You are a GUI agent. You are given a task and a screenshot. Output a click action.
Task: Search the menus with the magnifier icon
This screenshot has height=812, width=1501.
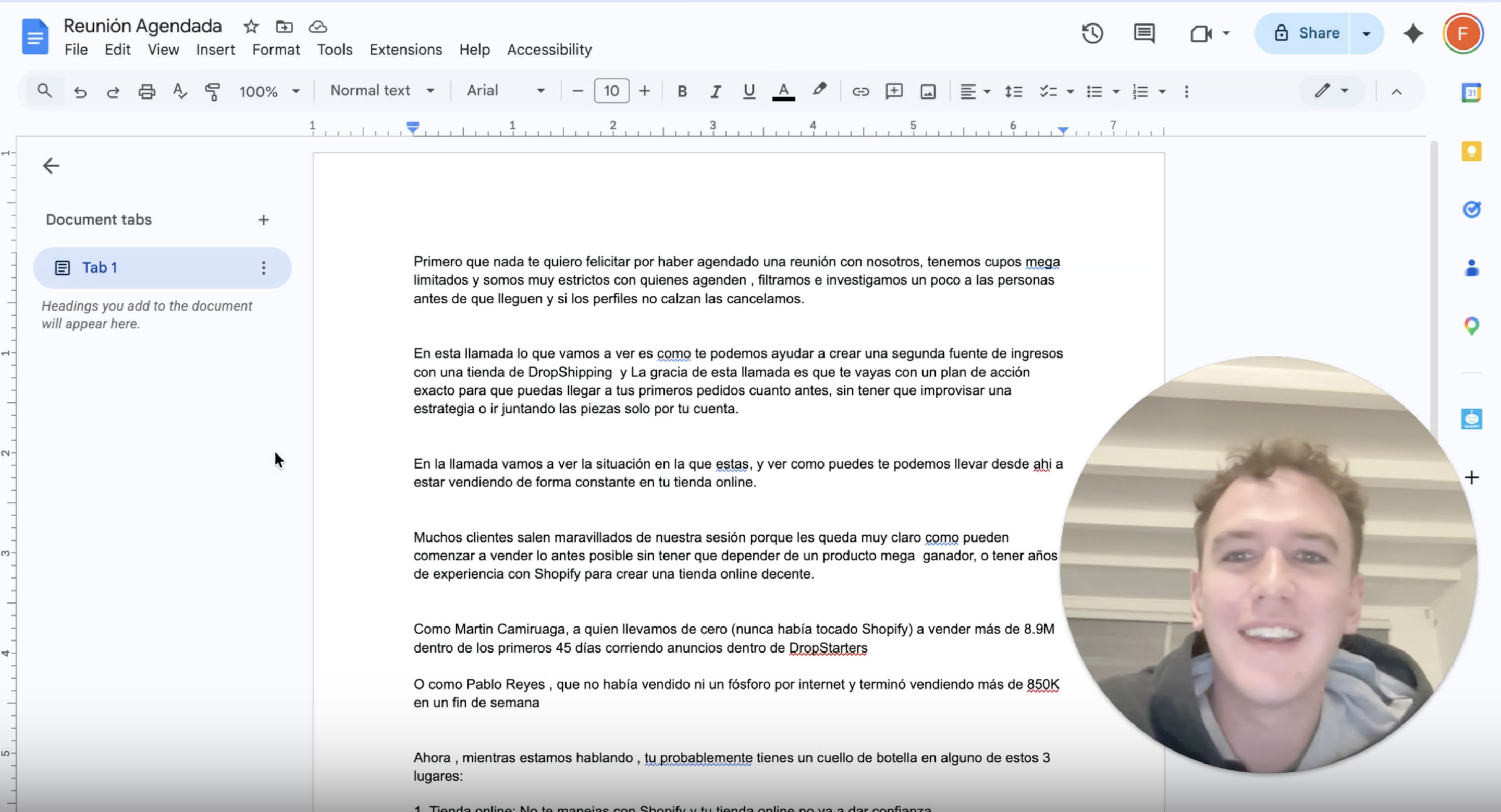click(44, 91)
